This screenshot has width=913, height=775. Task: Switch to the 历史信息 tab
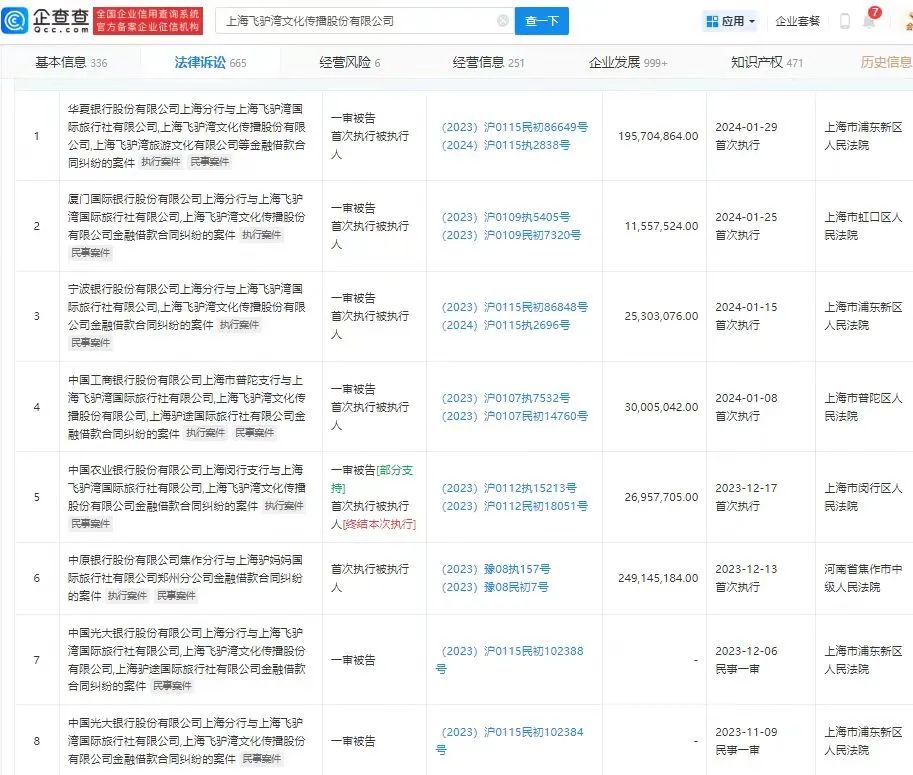coord(886,62)
